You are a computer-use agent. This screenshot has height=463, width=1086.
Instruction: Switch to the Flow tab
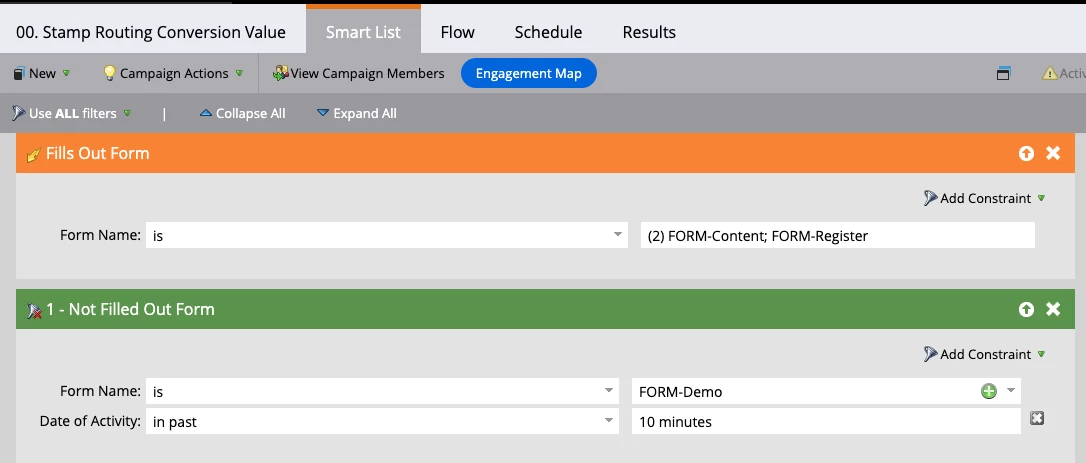(457, 32)
